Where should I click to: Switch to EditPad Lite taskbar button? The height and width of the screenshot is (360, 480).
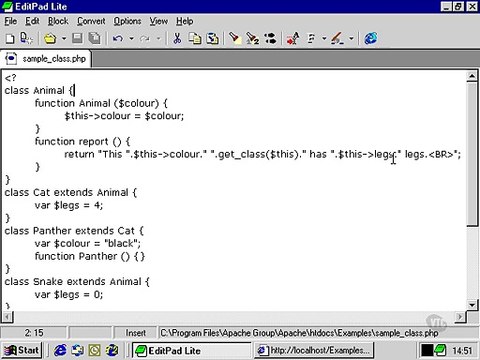pos(192,350)
